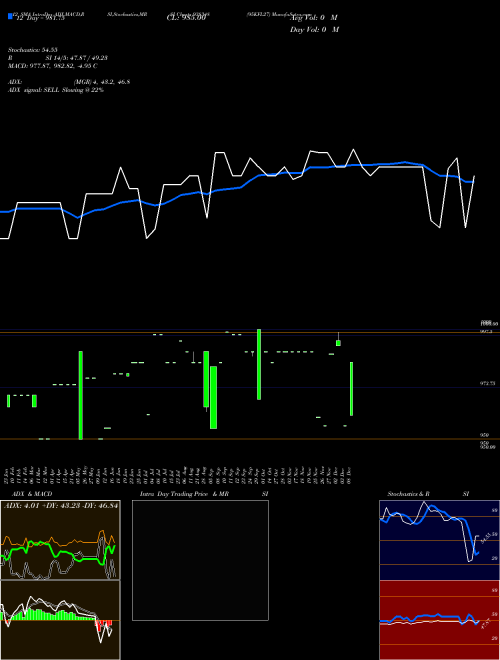Click the 'Intra Day Trading Price & MR' title

(184, 494)
